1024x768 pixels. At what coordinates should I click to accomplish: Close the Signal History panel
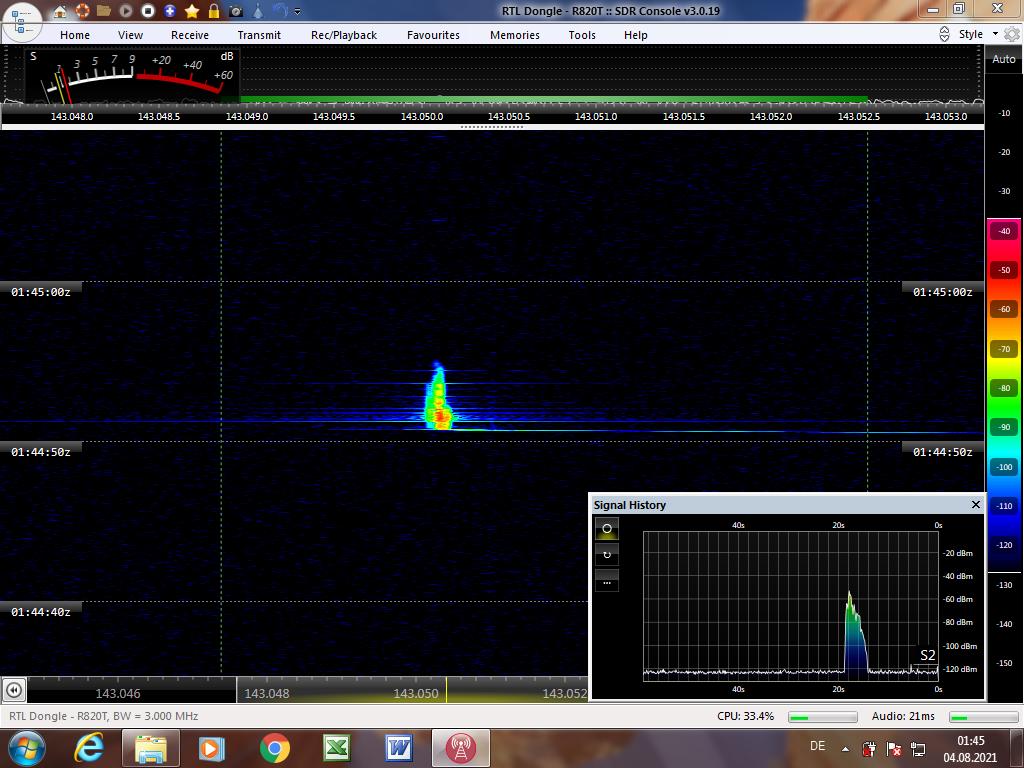tap(976, 504)
